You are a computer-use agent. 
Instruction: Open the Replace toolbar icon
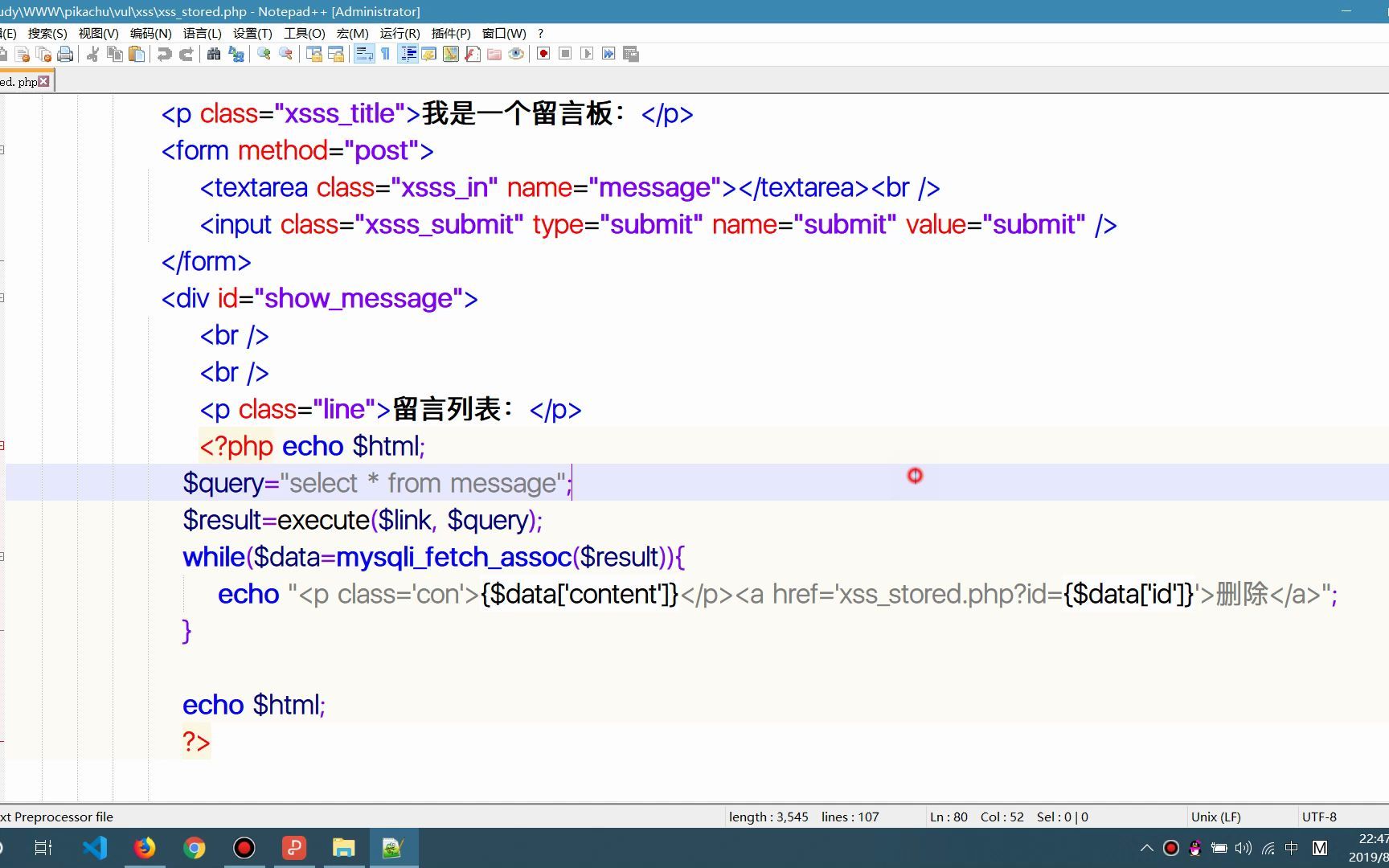click(x=236, y=54)
